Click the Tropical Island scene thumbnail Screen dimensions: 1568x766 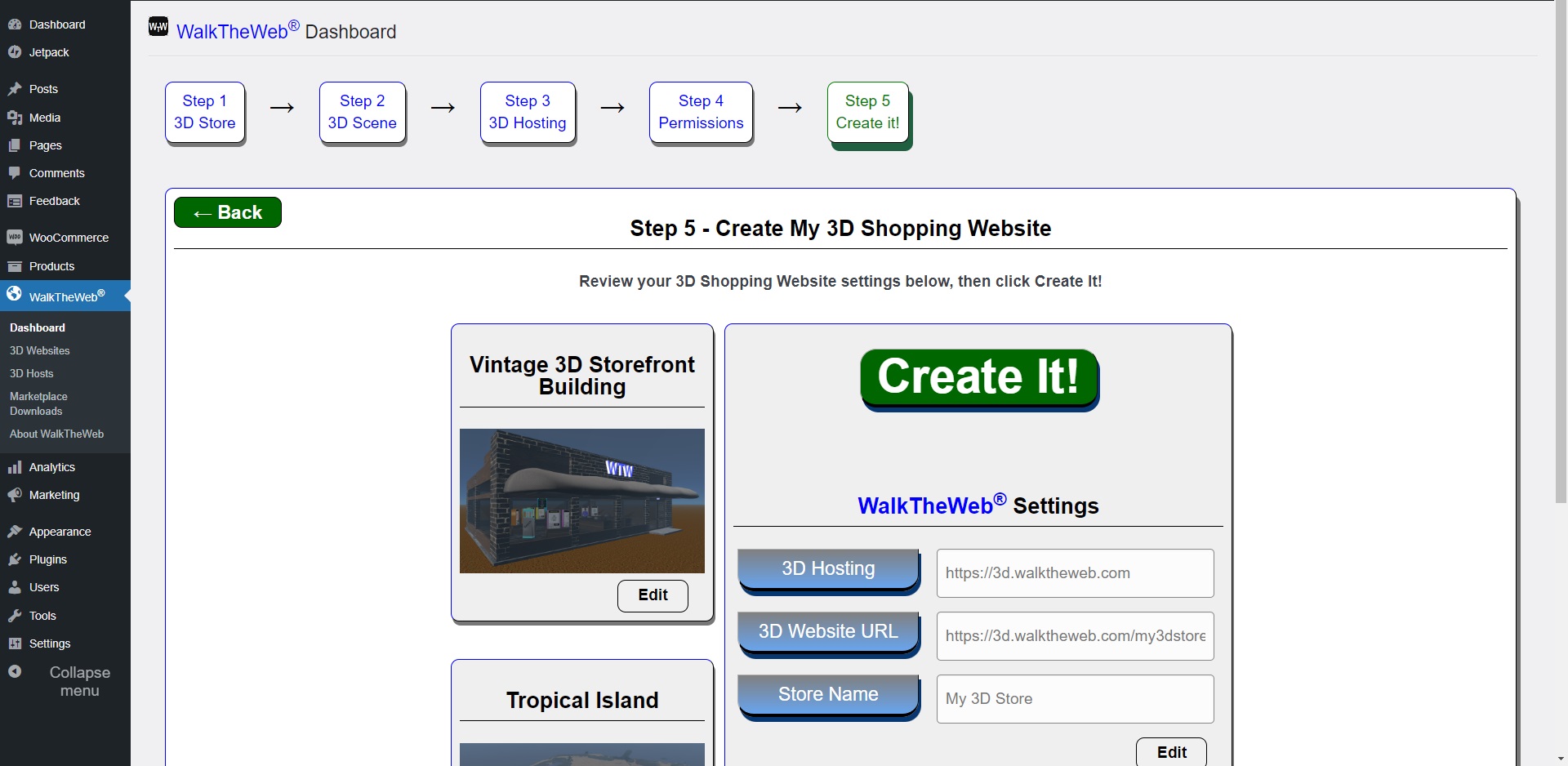coord(582,755)
